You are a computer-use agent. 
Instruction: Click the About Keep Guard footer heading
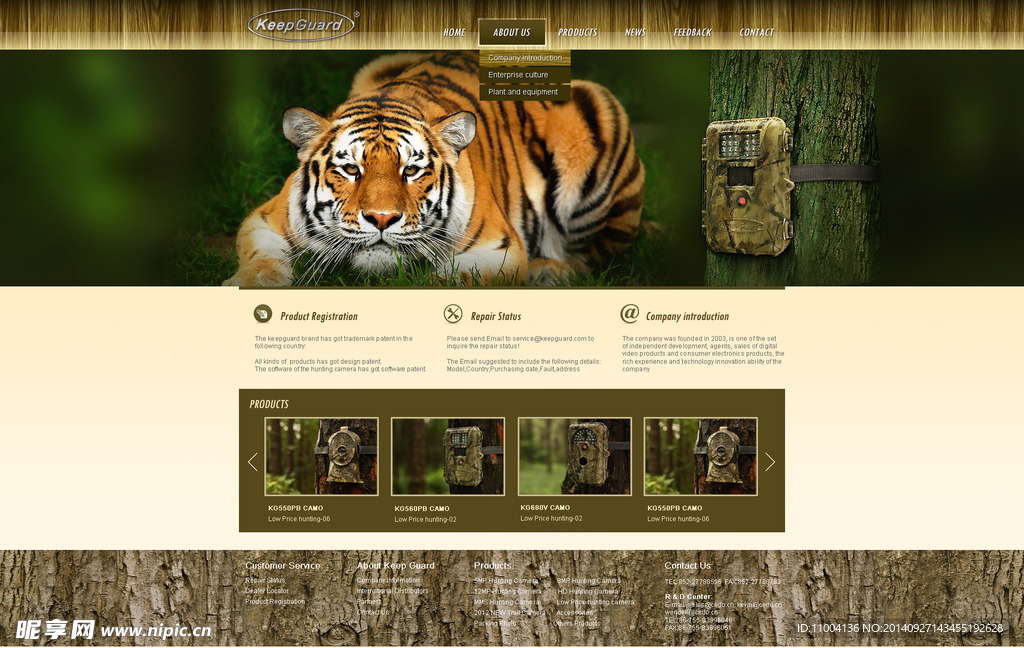(395, 566)
